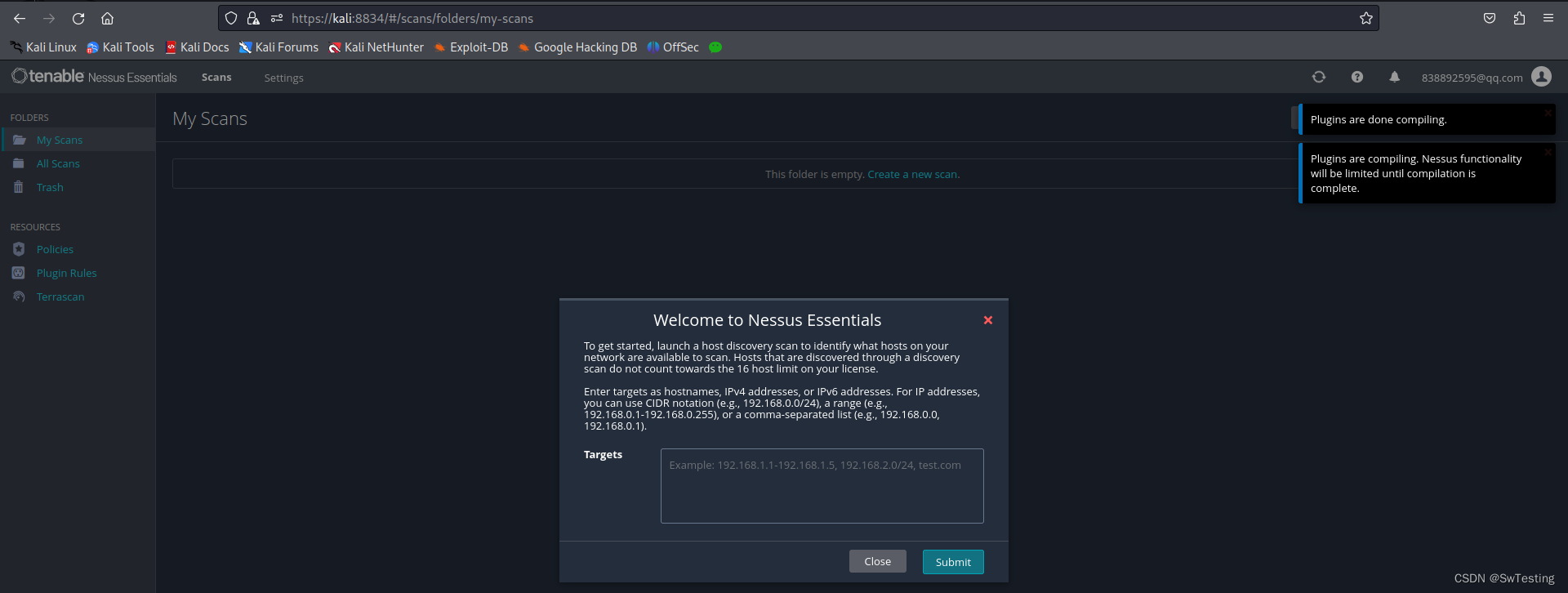Open the Exploit-DB bookmark

(x=471, y=47)
